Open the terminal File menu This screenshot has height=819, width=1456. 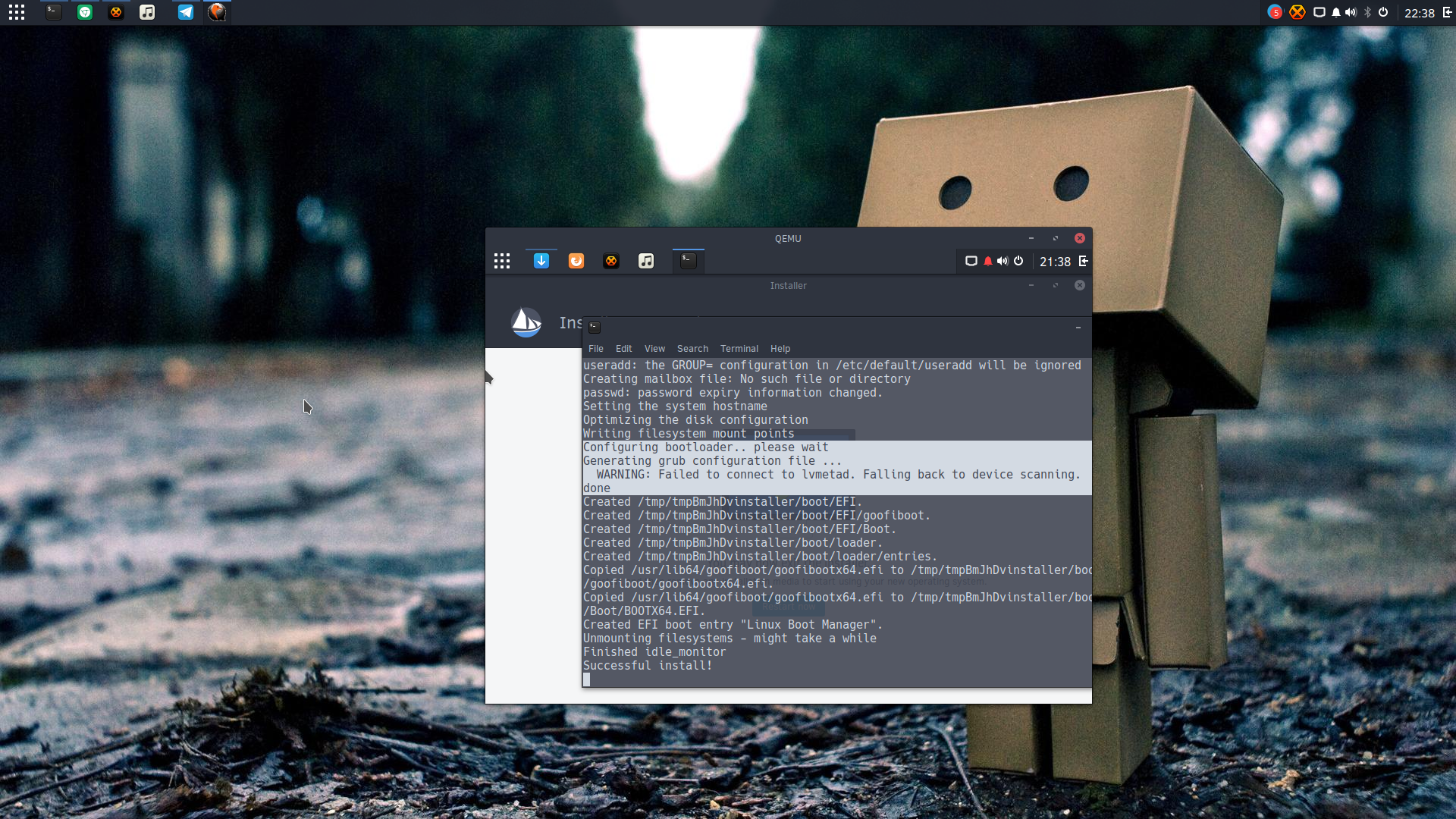(596, 349)
